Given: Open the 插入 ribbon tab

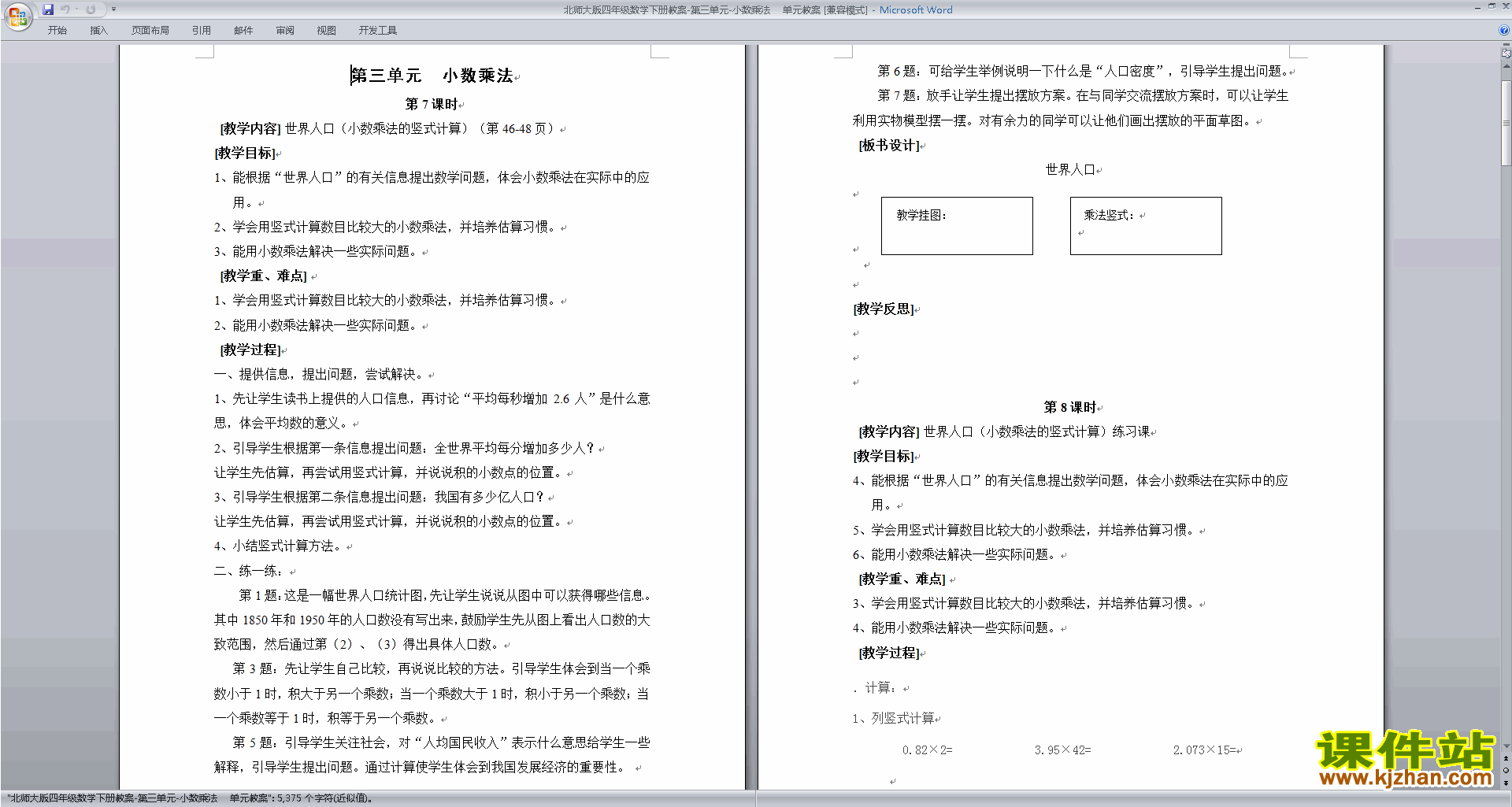Looking at the screenshot, I should point(98,31).
